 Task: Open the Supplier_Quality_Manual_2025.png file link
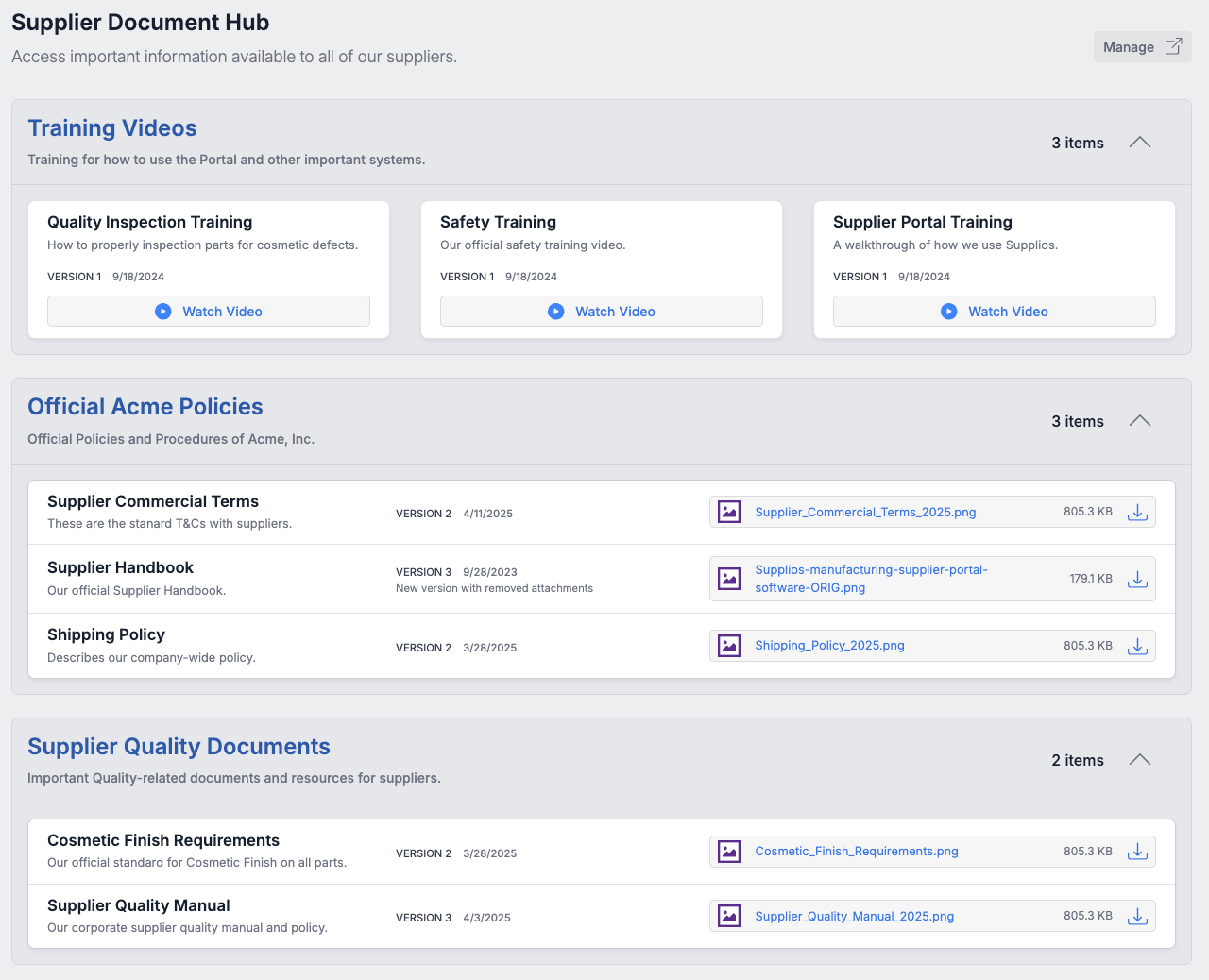click(853, 916)
